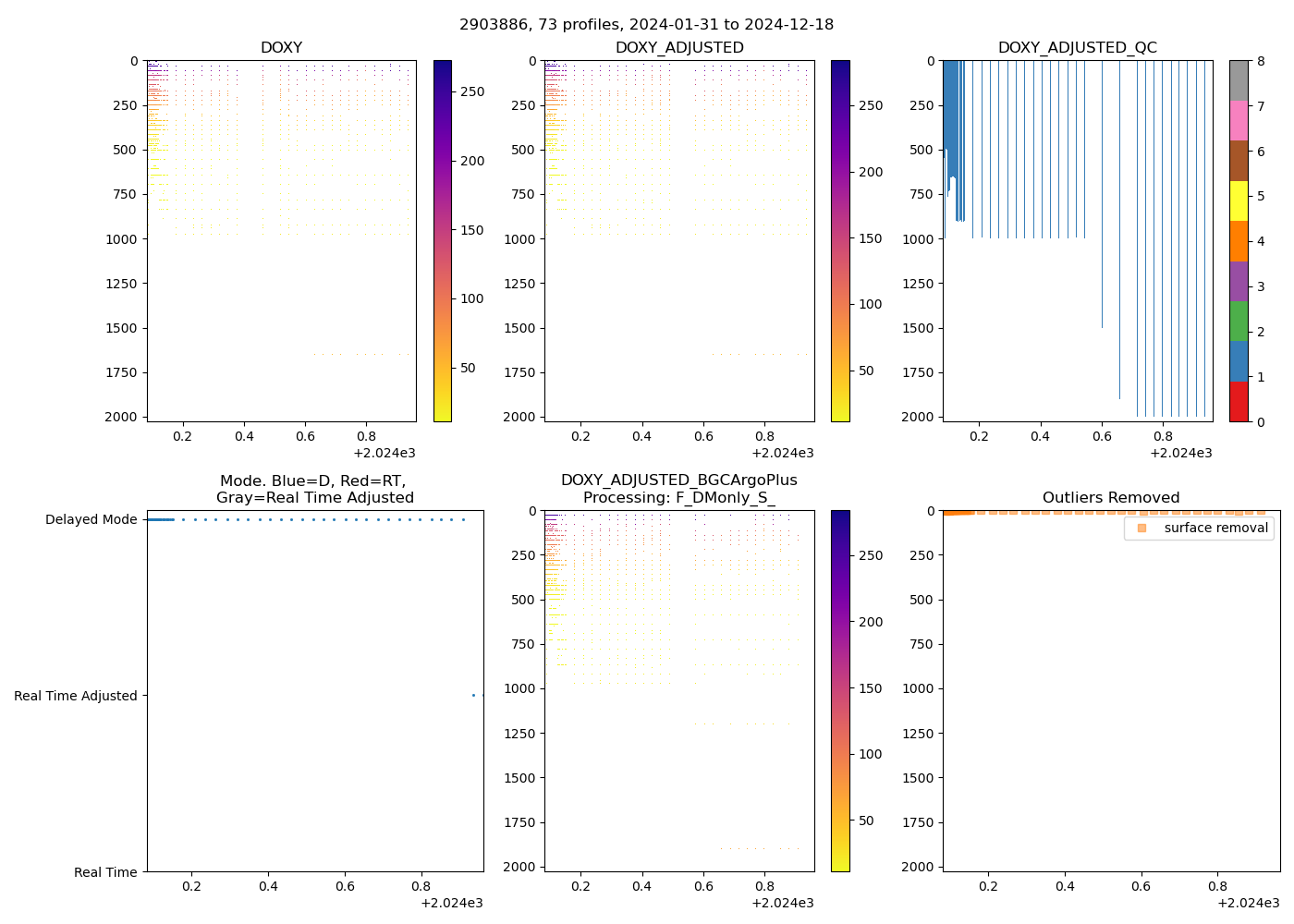The width and height of the screenshot is (1294, 924).
Task: Click the brown QC colorbar segment
Action: [1239, 161]
